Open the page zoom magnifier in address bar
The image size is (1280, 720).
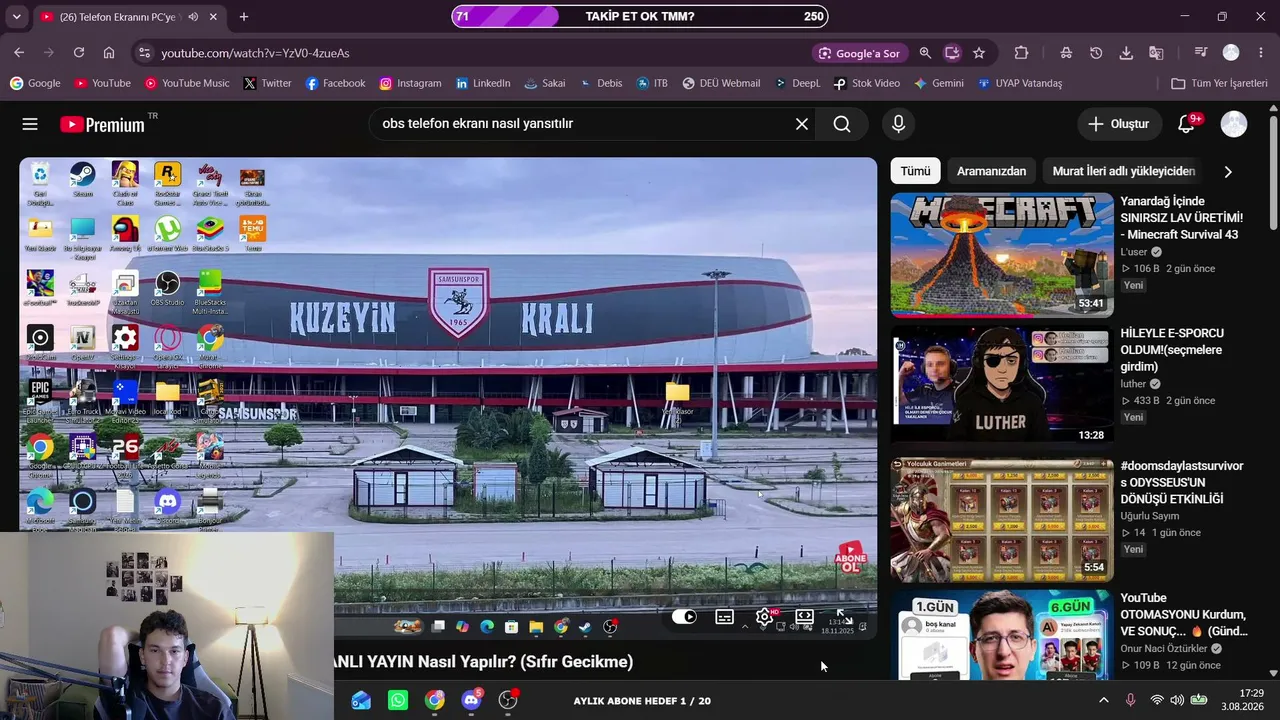point(925,53)
